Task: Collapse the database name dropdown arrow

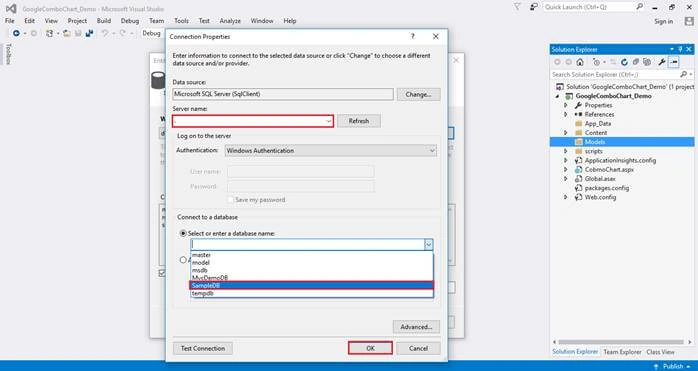Action: 428,245
